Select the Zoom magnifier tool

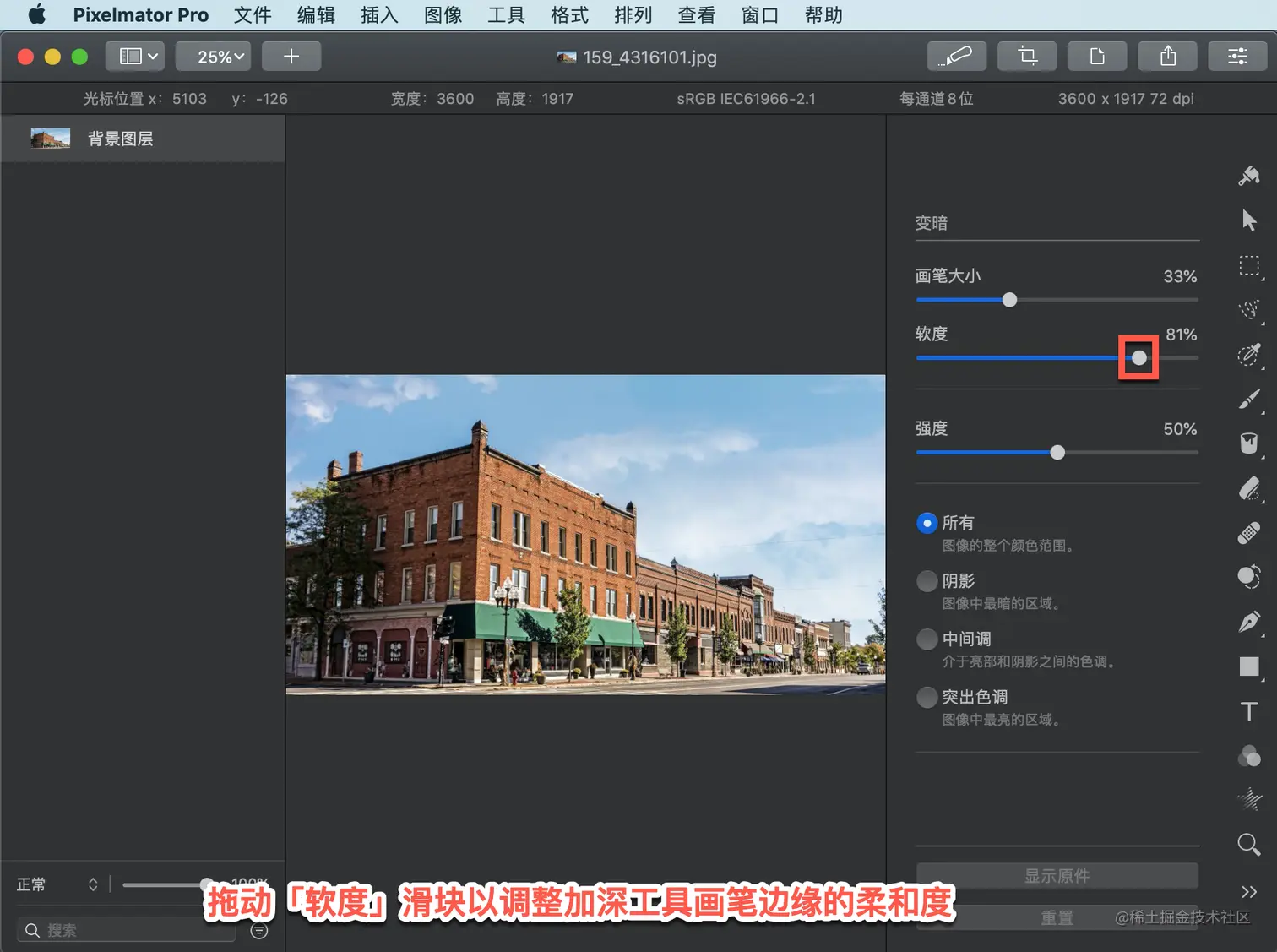[x=1249, y=844]
